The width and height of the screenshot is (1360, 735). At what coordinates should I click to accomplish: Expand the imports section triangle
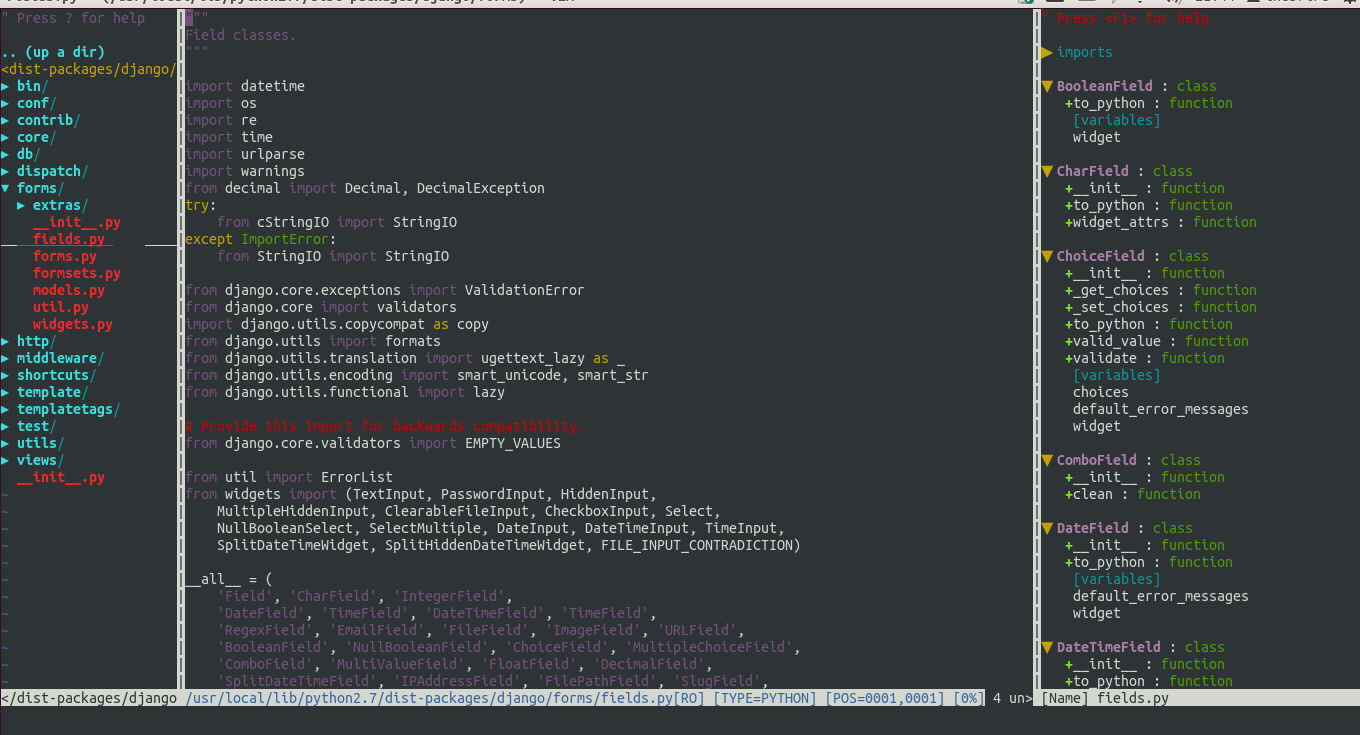[x=1047, y=52]
